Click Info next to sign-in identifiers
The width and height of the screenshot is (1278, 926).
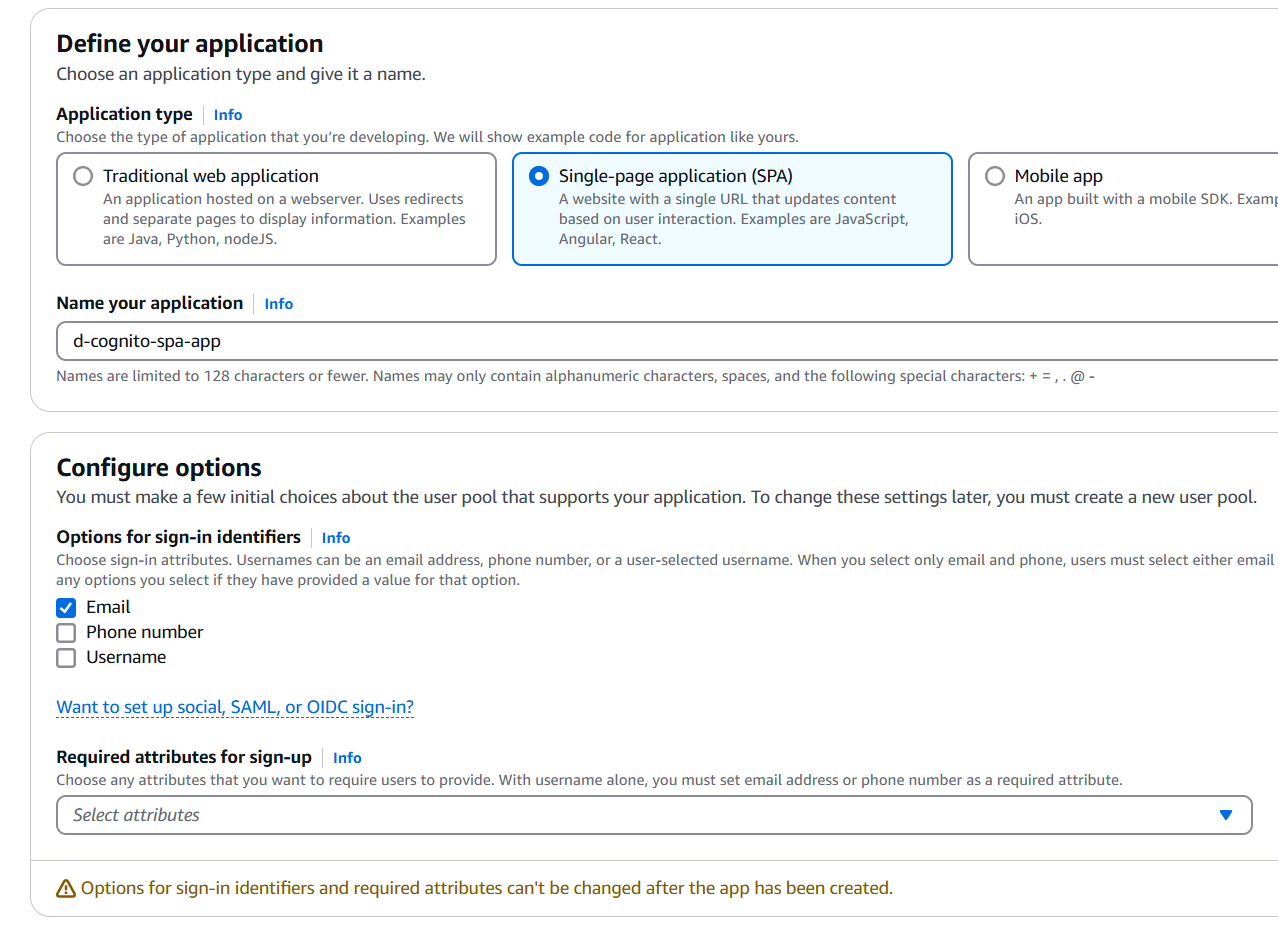click(336, 538)
